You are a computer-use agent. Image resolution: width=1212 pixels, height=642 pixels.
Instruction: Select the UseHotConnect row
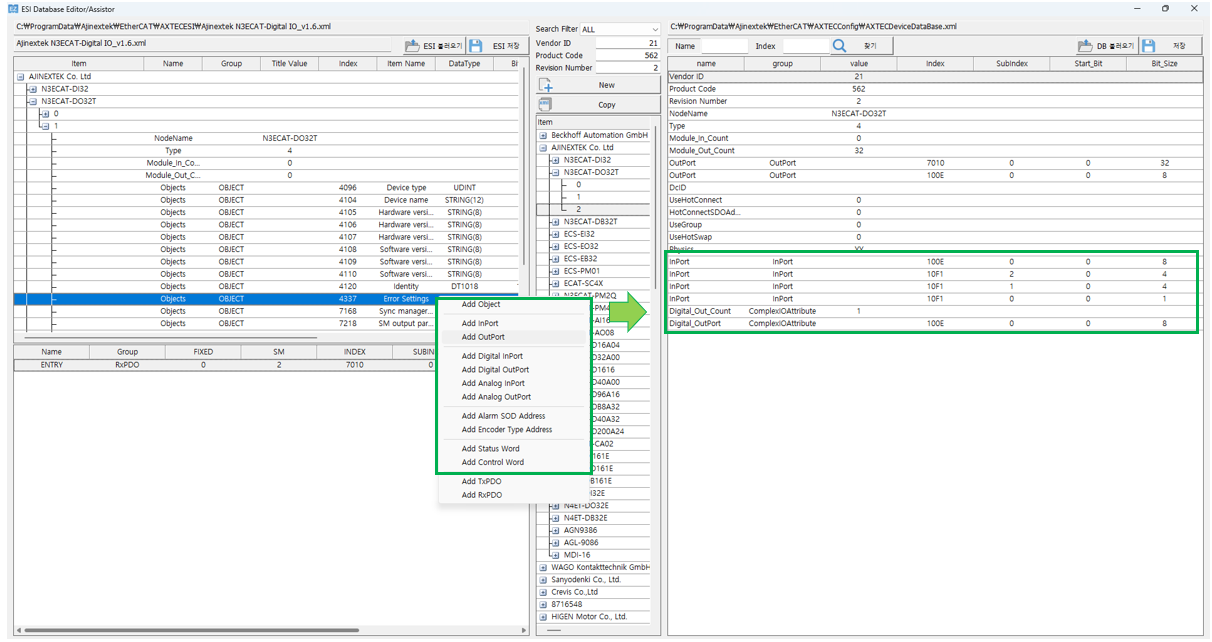(x=935, y=200)
